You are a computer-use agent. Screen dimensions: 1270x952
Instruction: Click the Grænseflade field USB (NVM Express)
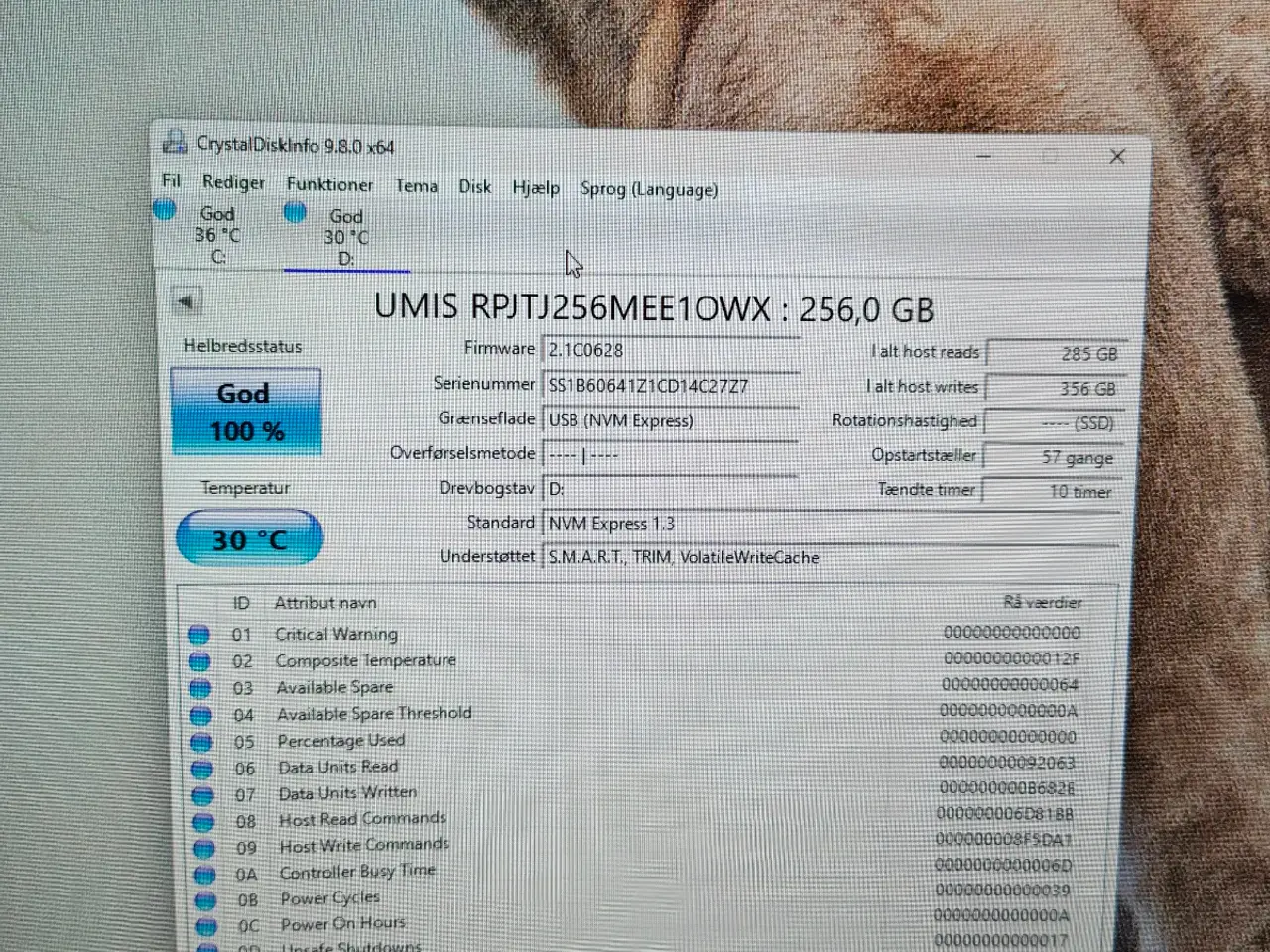tap(672, 420)
